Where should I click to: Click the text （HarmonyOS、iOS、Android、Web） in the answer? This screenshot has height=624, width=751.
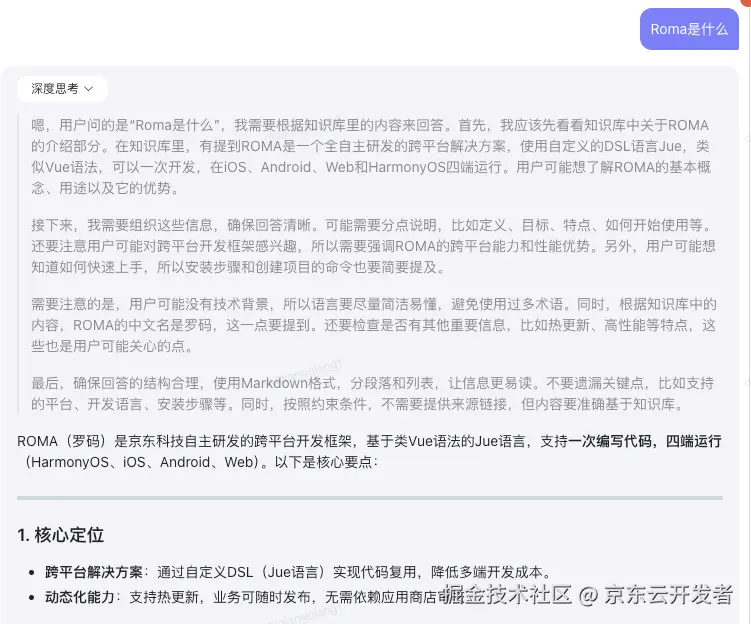click(140, 463)
